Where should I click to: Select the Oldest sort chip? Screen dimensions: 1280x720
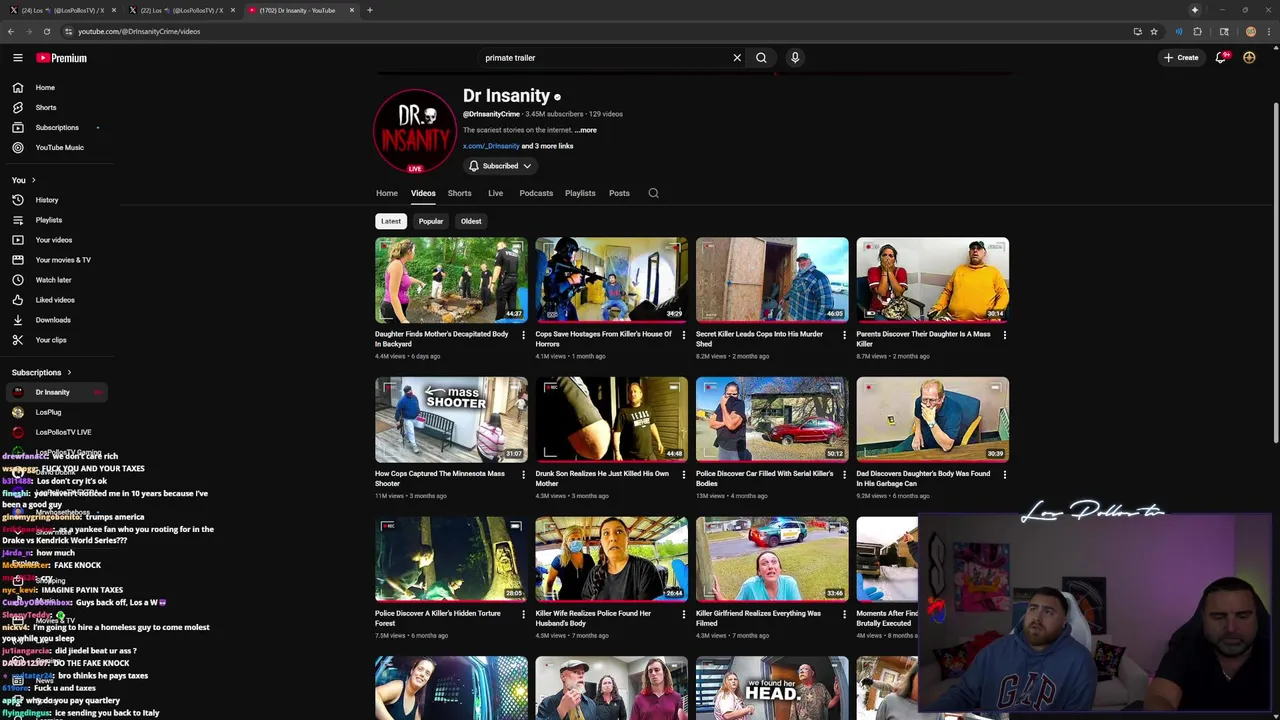tap(471, 221)
